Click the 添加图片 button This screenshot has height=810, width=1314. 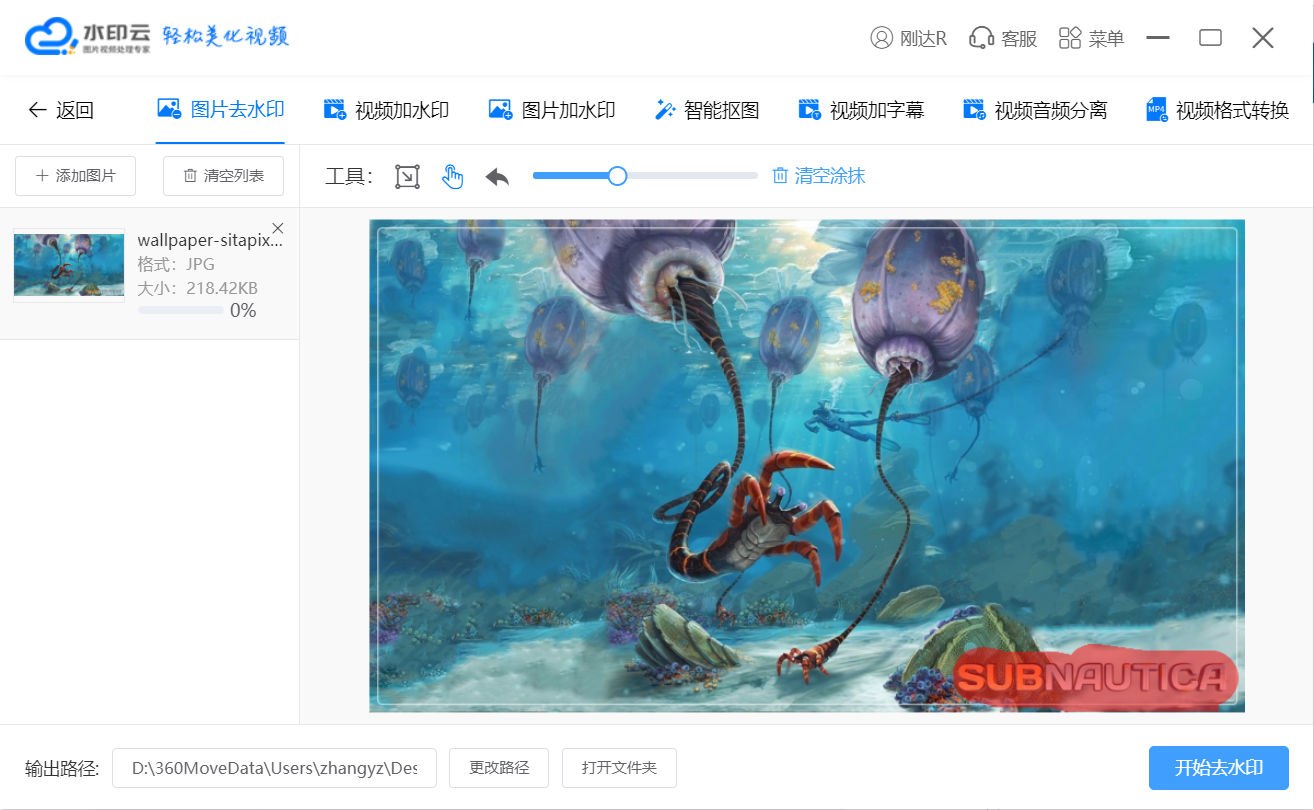(76, 176)
